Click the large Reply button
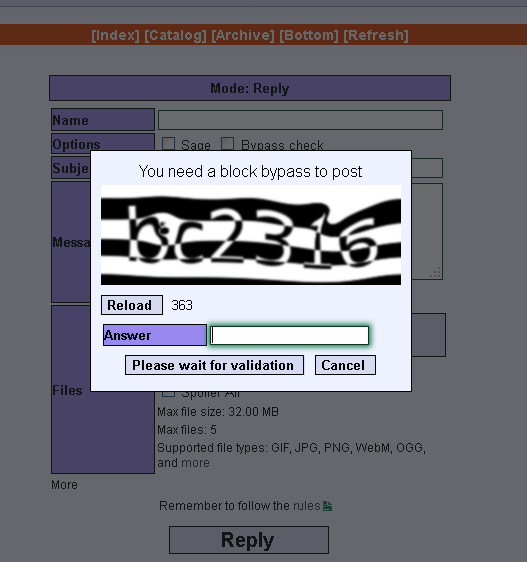Viewport: 527px width, 562px height. coord(249,540)
